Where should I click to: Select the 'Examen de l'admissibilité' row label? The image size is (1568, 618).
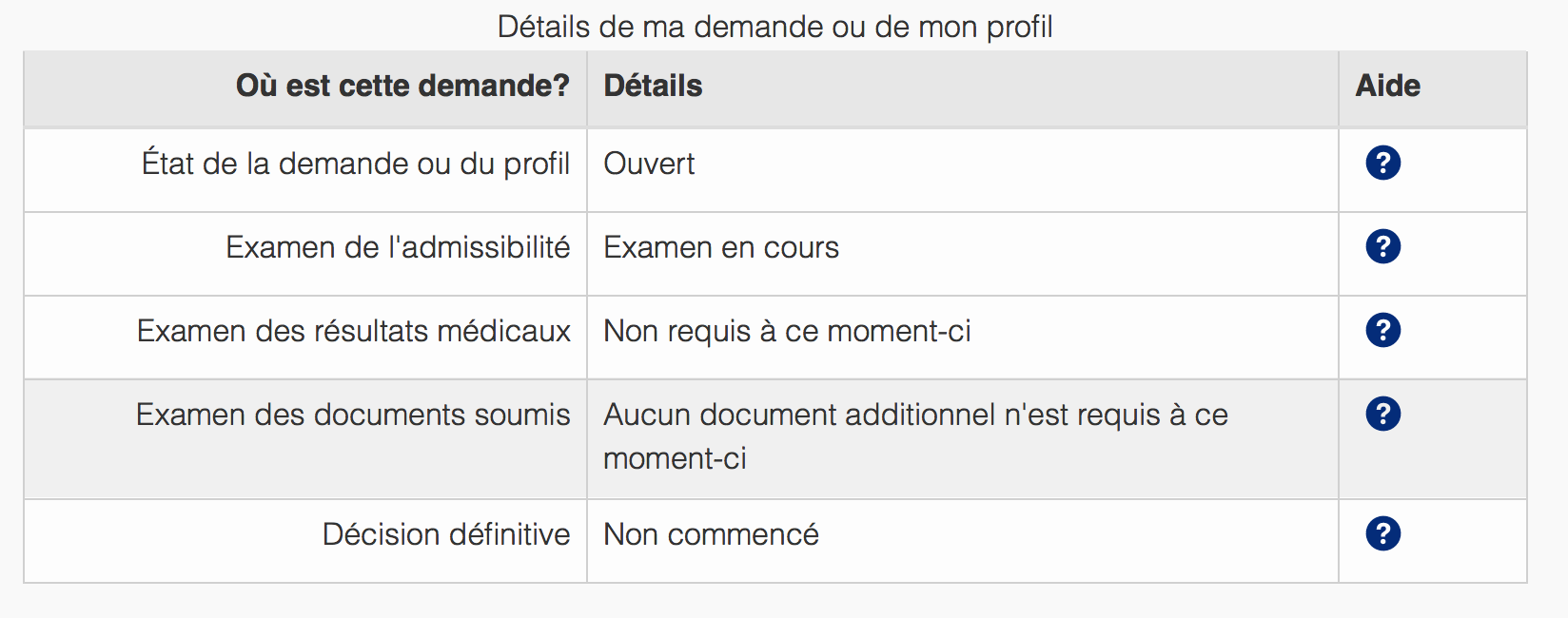click(x=398, y=247)
